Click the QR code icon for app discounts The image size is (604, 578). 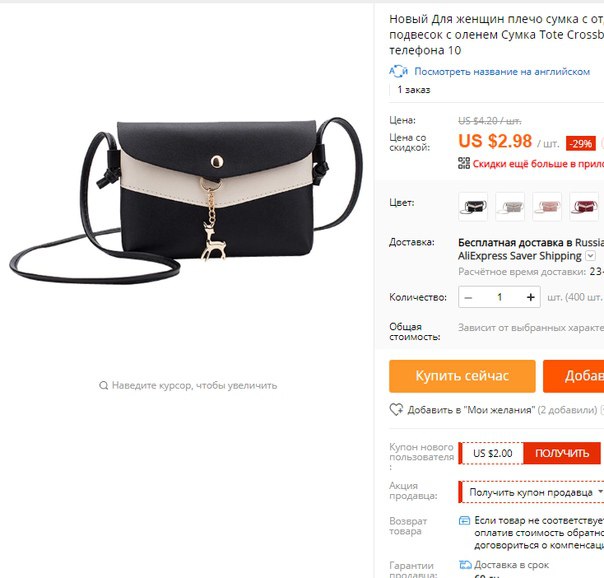point(464,163)
